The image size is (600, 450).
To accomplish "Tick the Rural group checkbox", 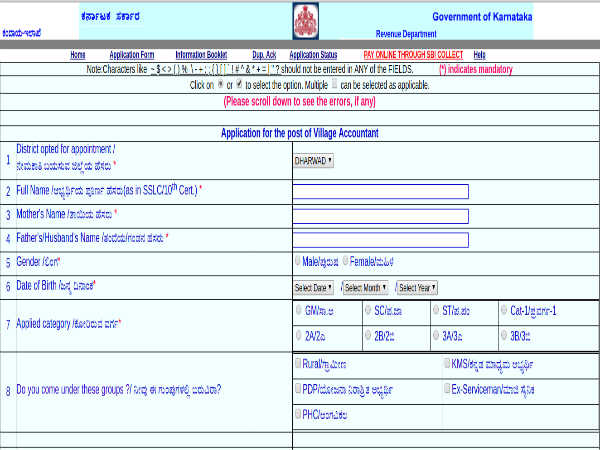I will pyautogui.click(x=299, y=363).
